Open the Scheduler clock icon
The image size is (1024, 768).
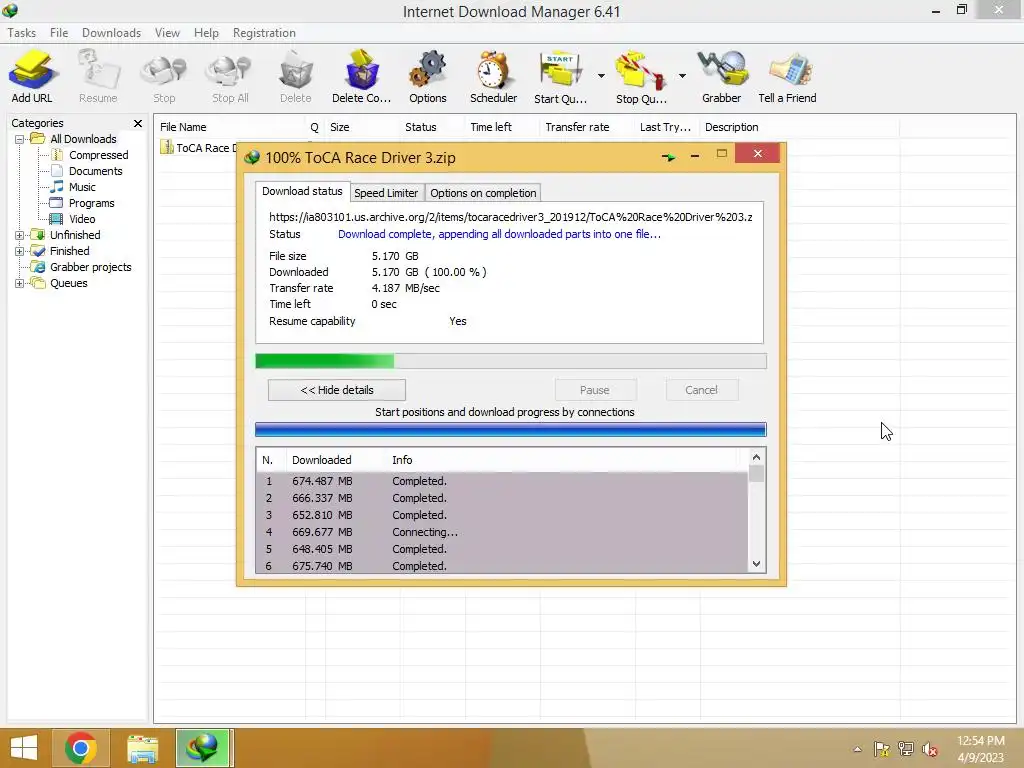[493, 76]
